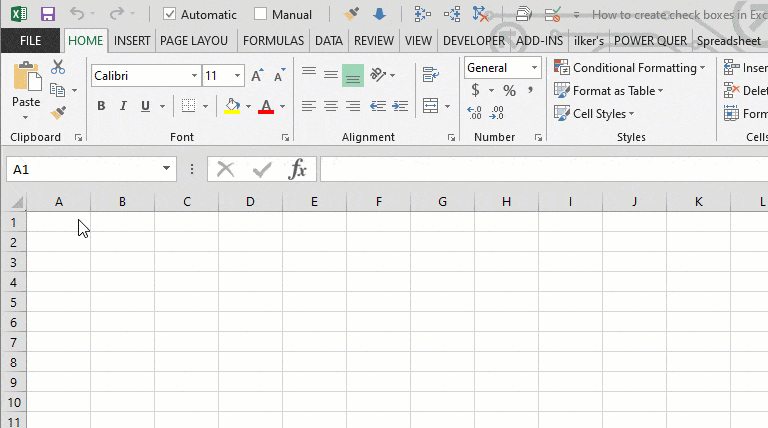Click the blue down arrow in Quick Access toolbar
The width and height of the screenshot is (768, 428).
(x=379, y=14)
